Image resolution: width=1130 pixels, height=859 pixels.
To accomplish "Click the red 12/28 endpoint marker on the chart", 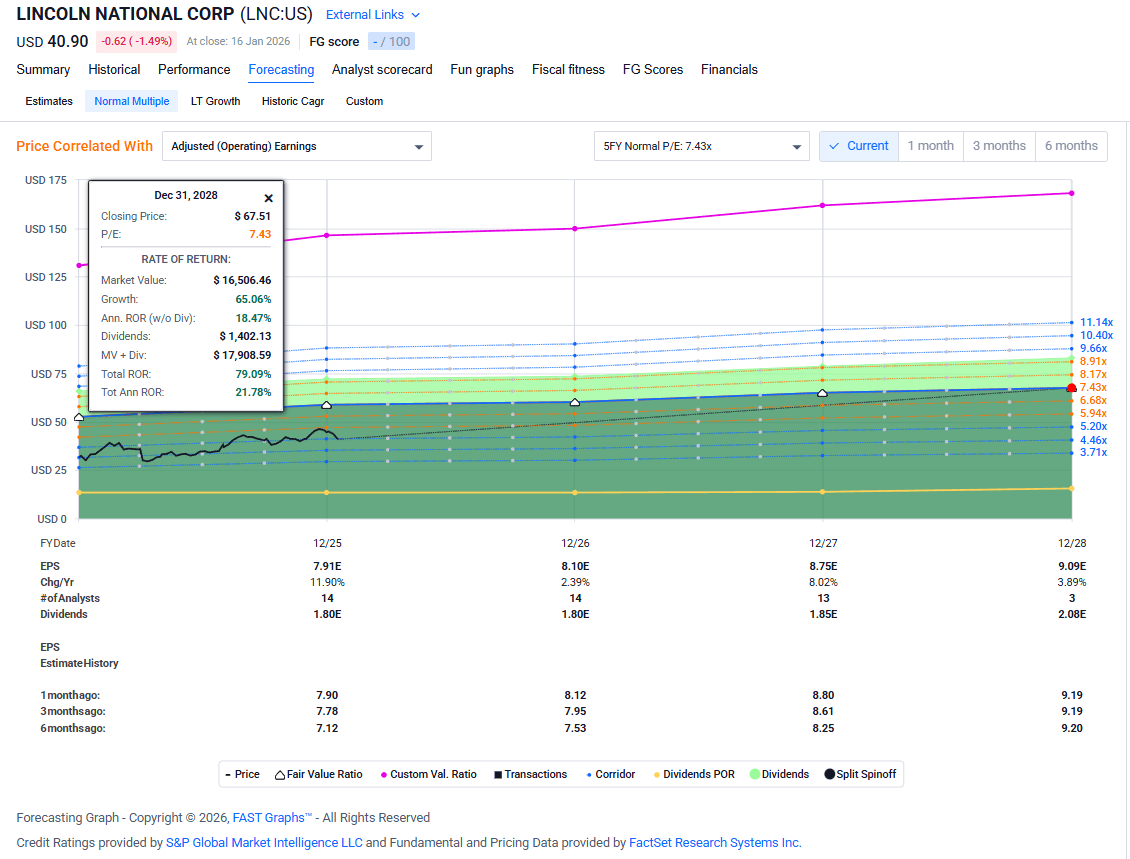I will [x=1071, y=388].
